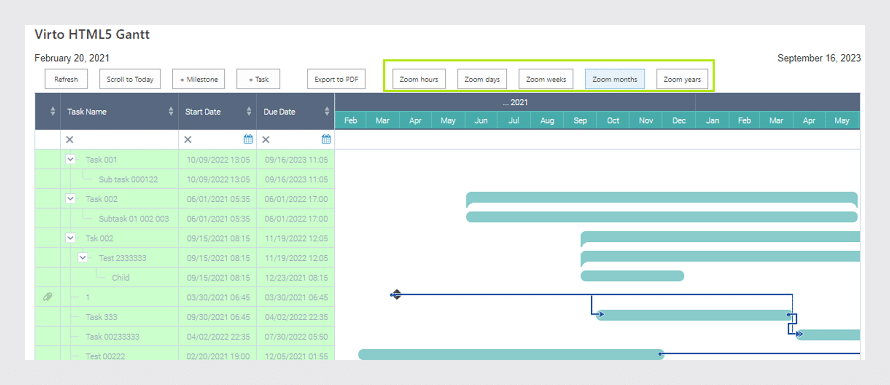This screenshot has height=385, width=890.
Task: Clear the Task Name filter
Action: pos(70,140)
